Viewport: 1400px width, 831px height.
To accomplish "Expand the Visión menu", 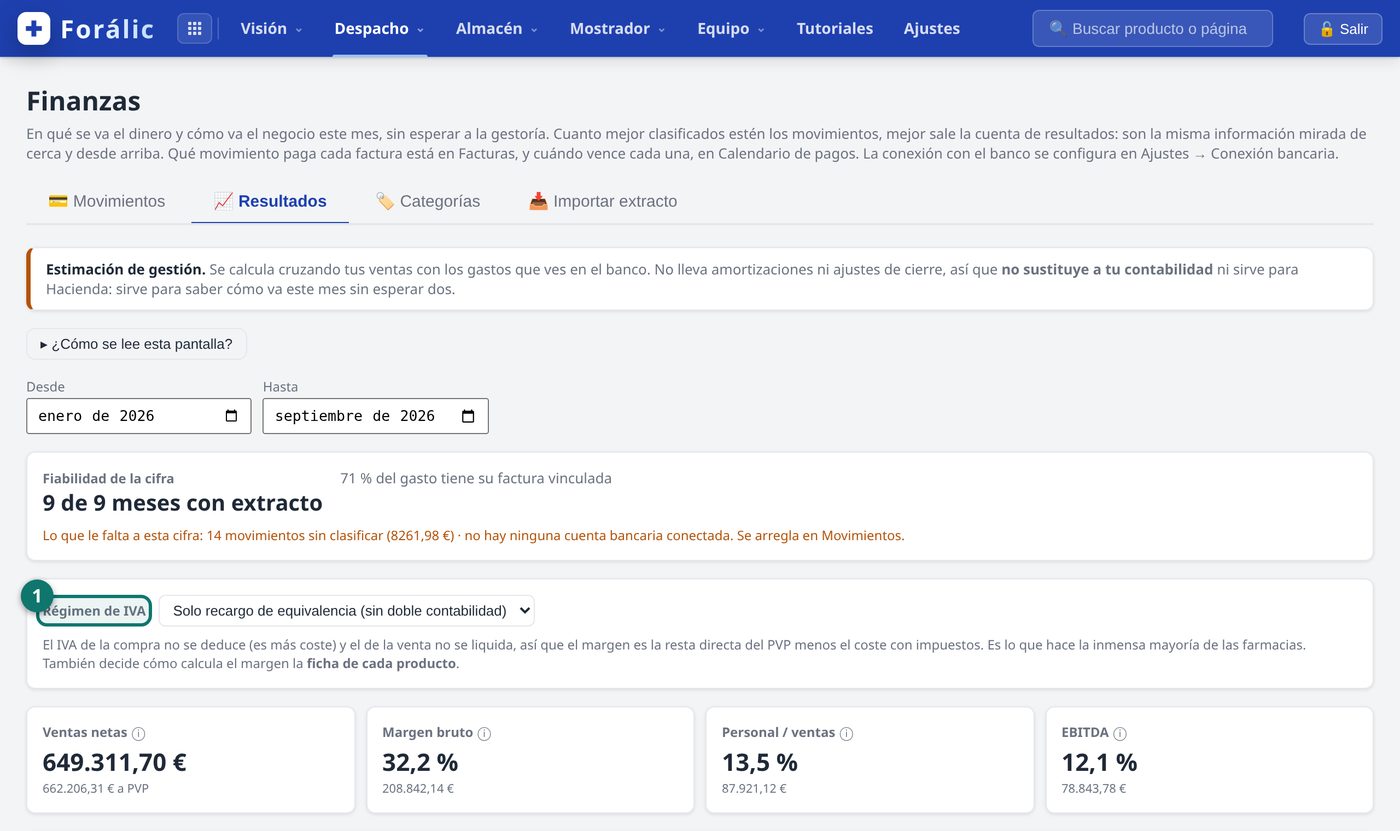I will (271, 29).
